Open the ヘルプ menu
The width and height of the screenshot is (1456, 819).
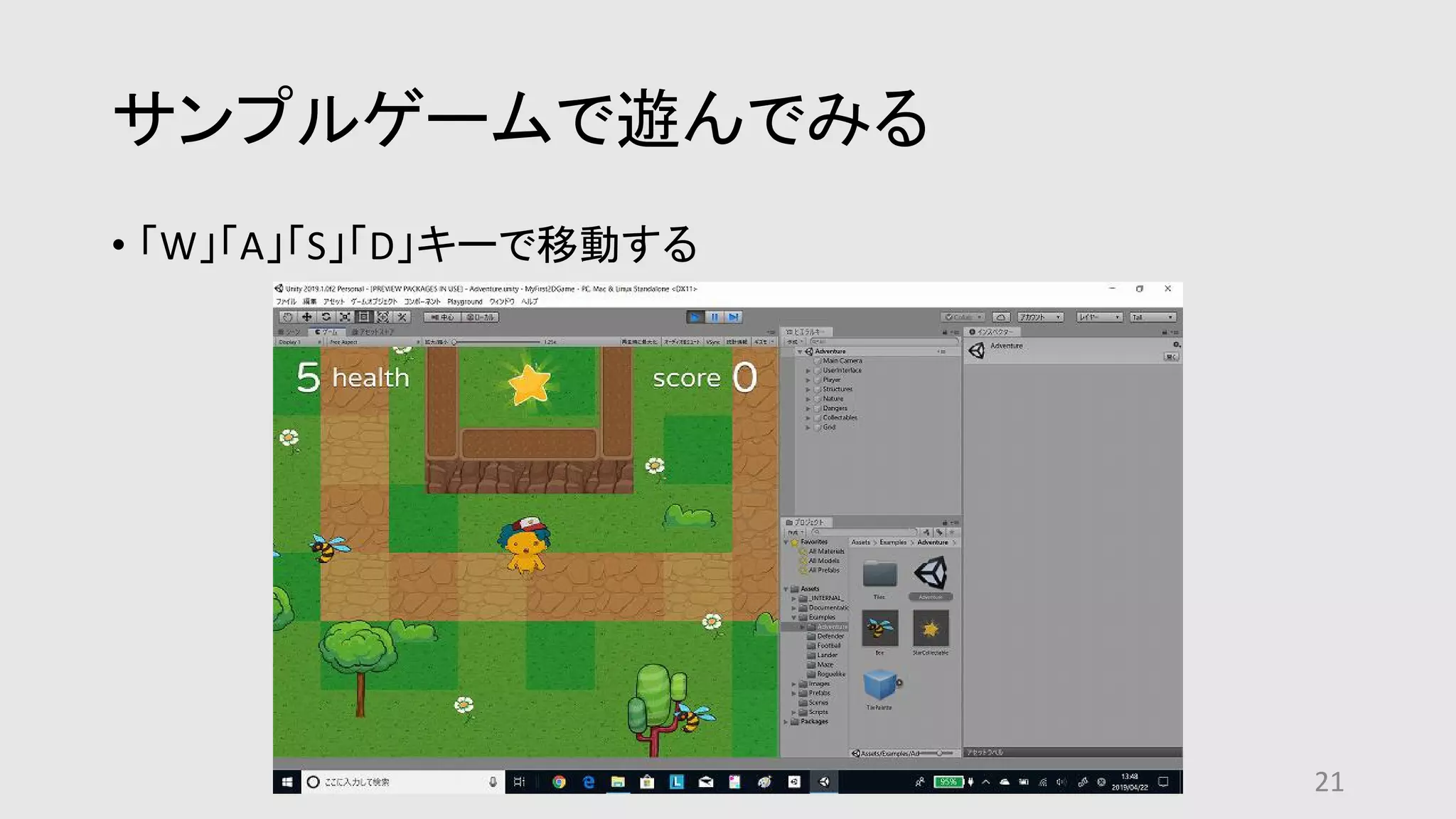click(530, 301)
